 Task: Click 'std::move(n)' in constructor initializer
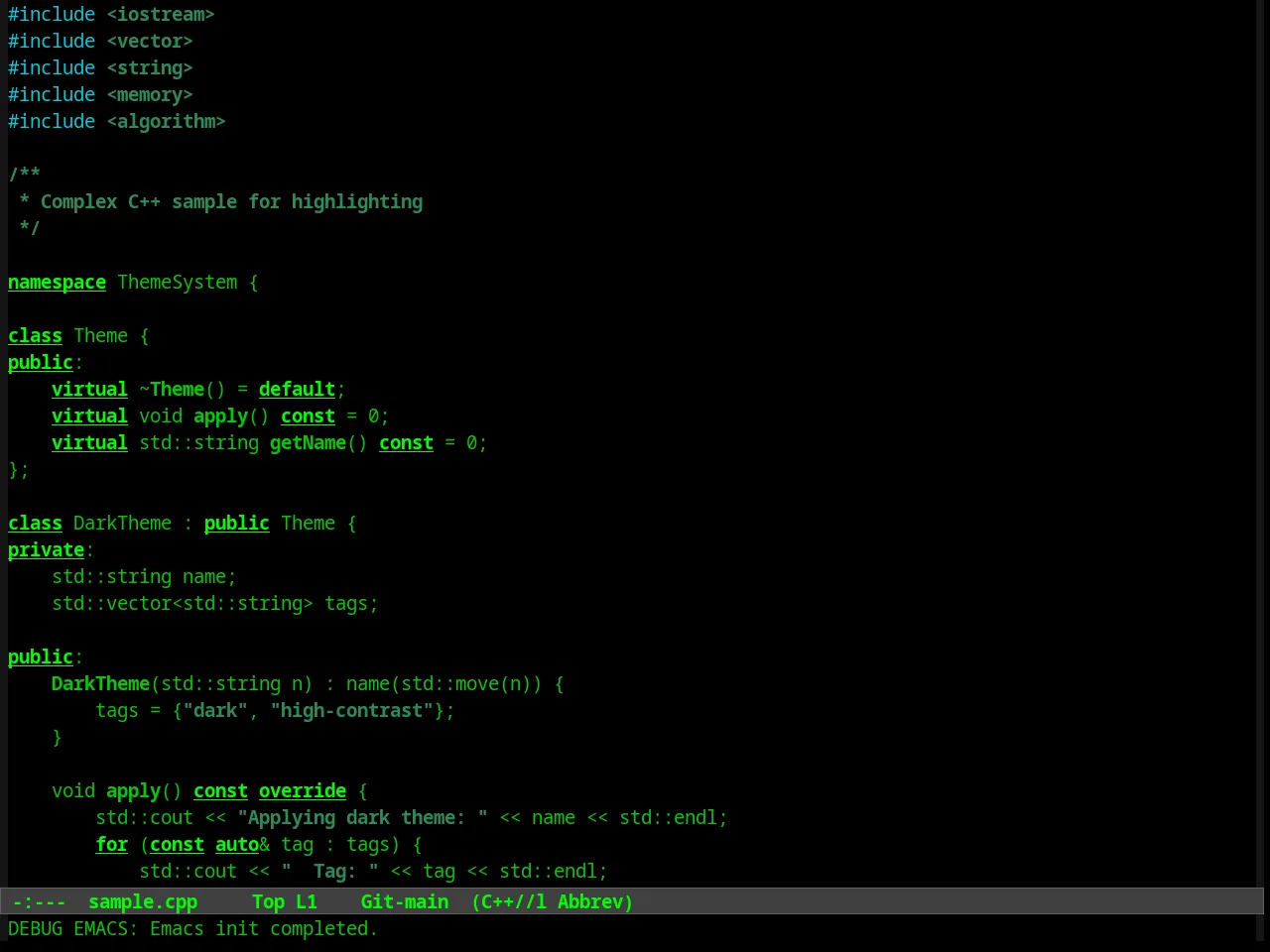tap(466, 683)
